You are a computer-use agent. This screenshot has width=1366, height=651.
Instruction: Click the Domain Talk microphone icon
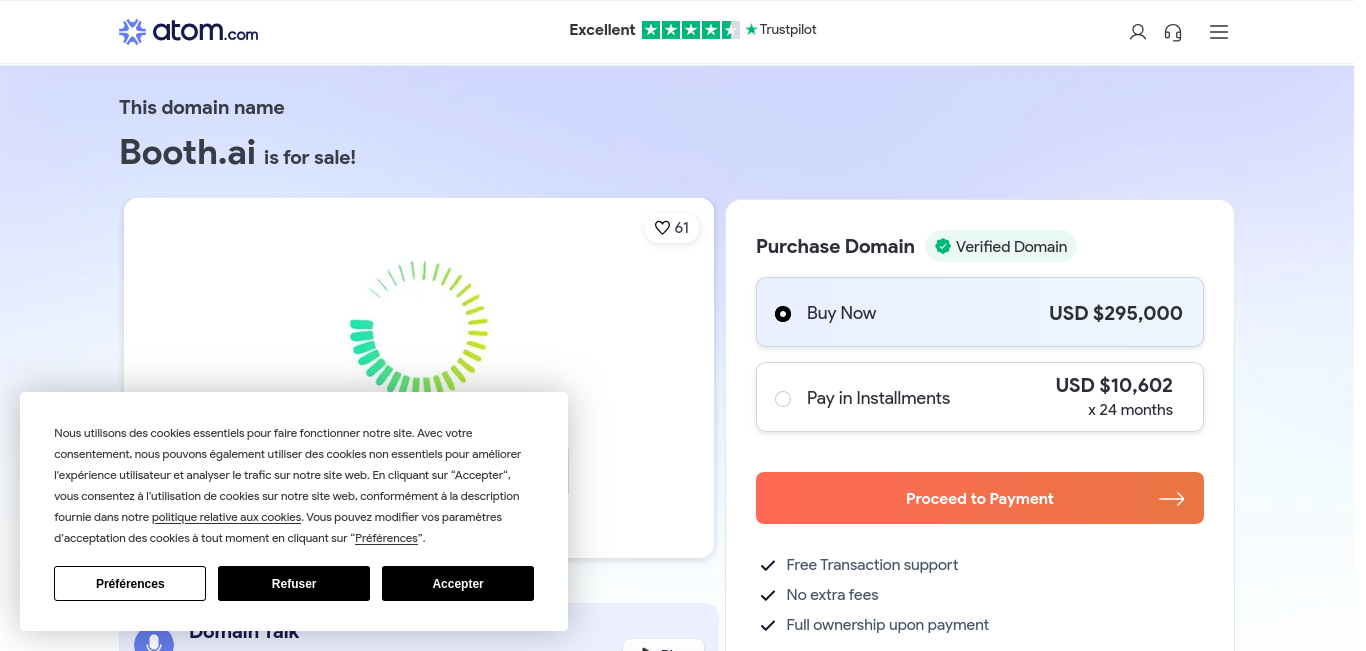154,640
